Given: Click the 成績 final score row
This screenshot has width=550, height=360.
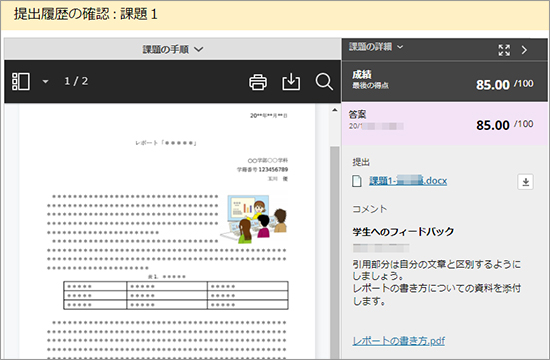Looking at the screenshot, I should pos(444,81).
